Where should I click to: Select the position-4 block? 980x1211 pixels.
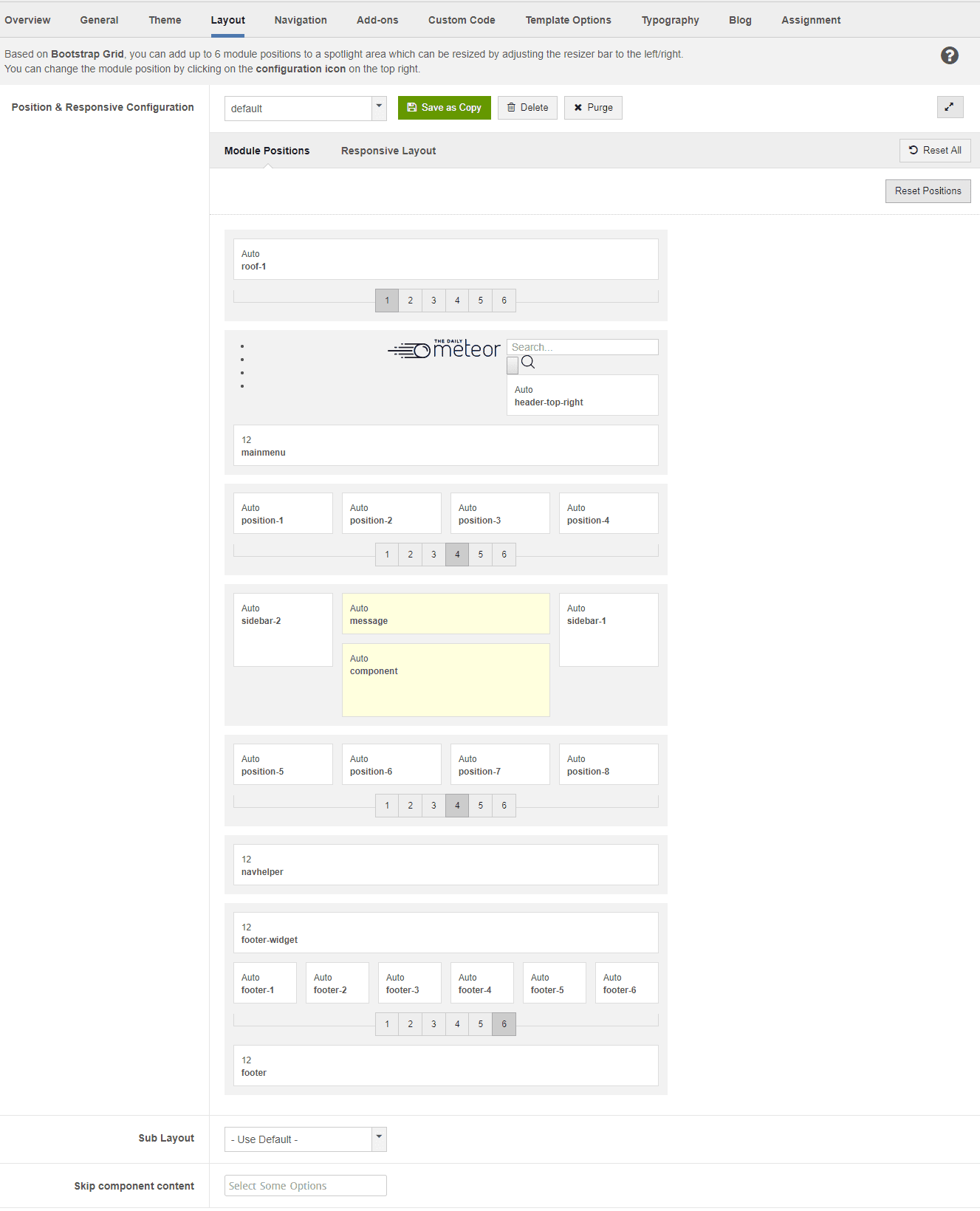pyautogui.click(x=609, y=513)
